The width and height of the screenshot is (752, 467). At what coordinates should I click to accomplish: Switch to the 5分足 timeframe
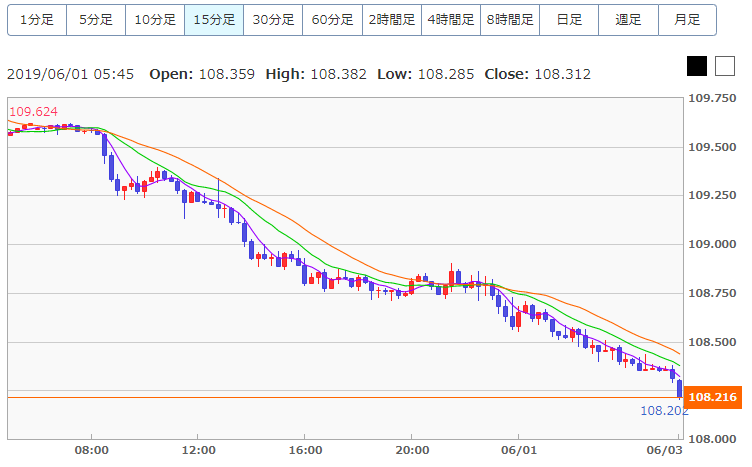[96, 19]
